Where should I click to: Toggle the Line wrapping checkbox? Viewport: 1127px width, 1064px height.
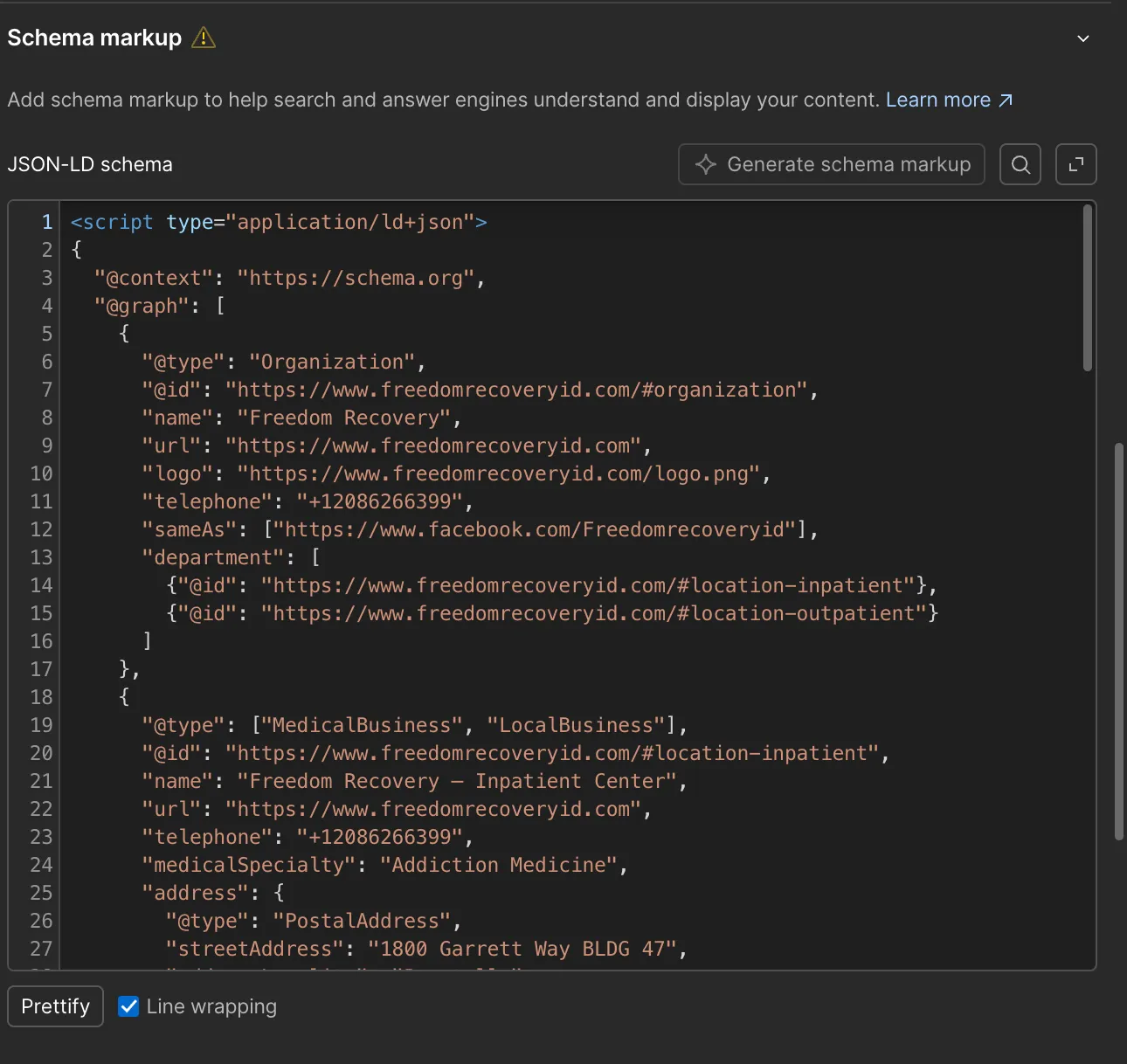tap(128, 1006)
